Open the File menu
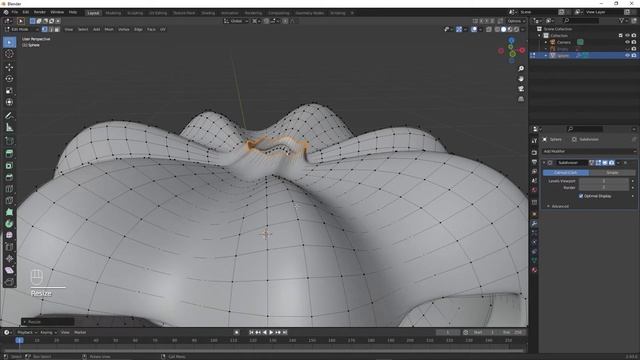This screenshot has width=640, height=360. [15, 12]
